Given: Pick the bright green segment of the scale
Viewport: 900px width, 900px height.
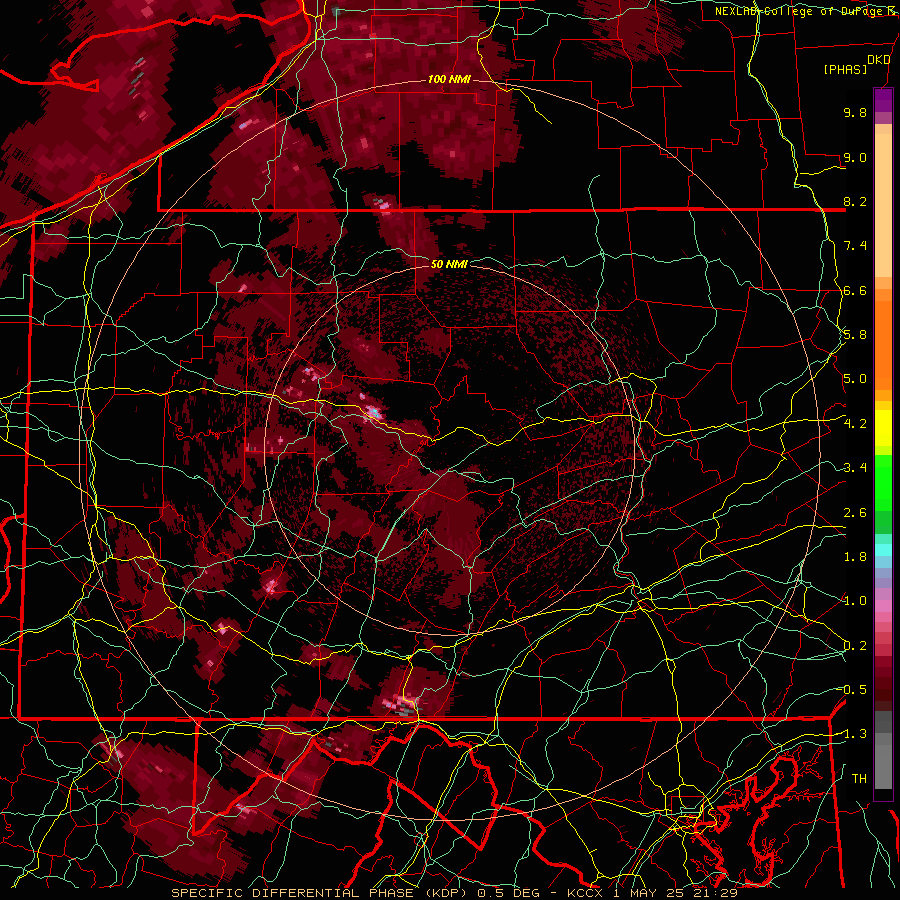Looking at the screenshot, I should pos(883,482).
